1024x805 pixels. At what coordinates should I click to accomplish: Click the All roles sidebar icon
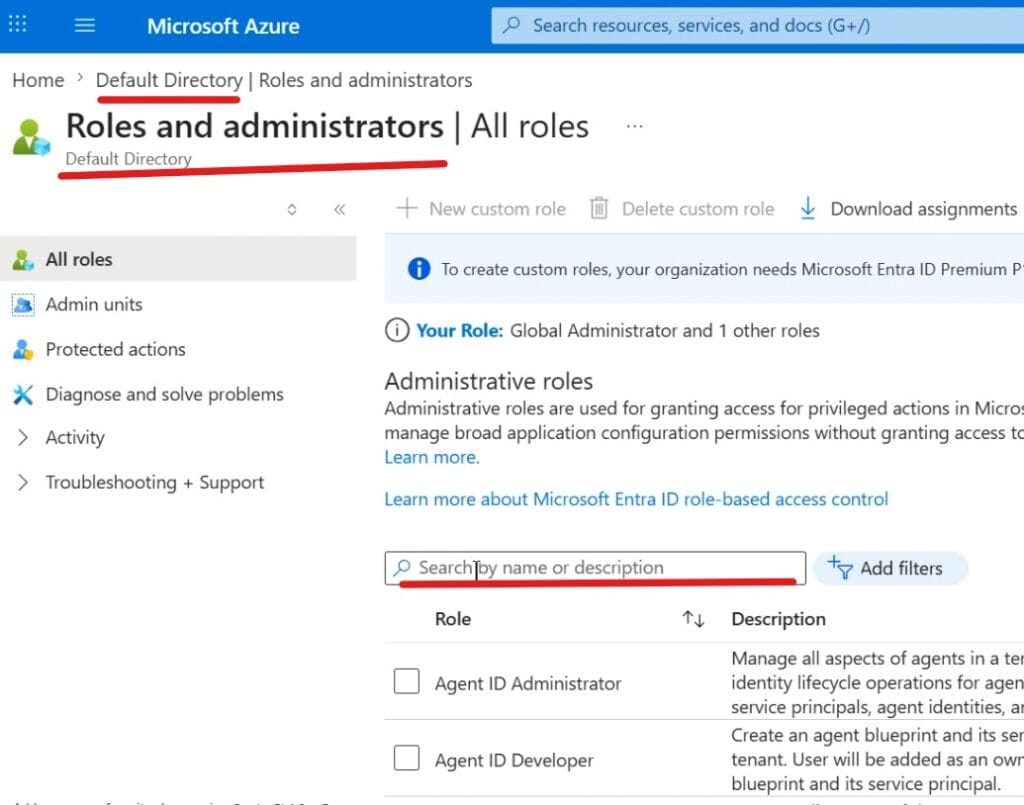coord(23,260)
